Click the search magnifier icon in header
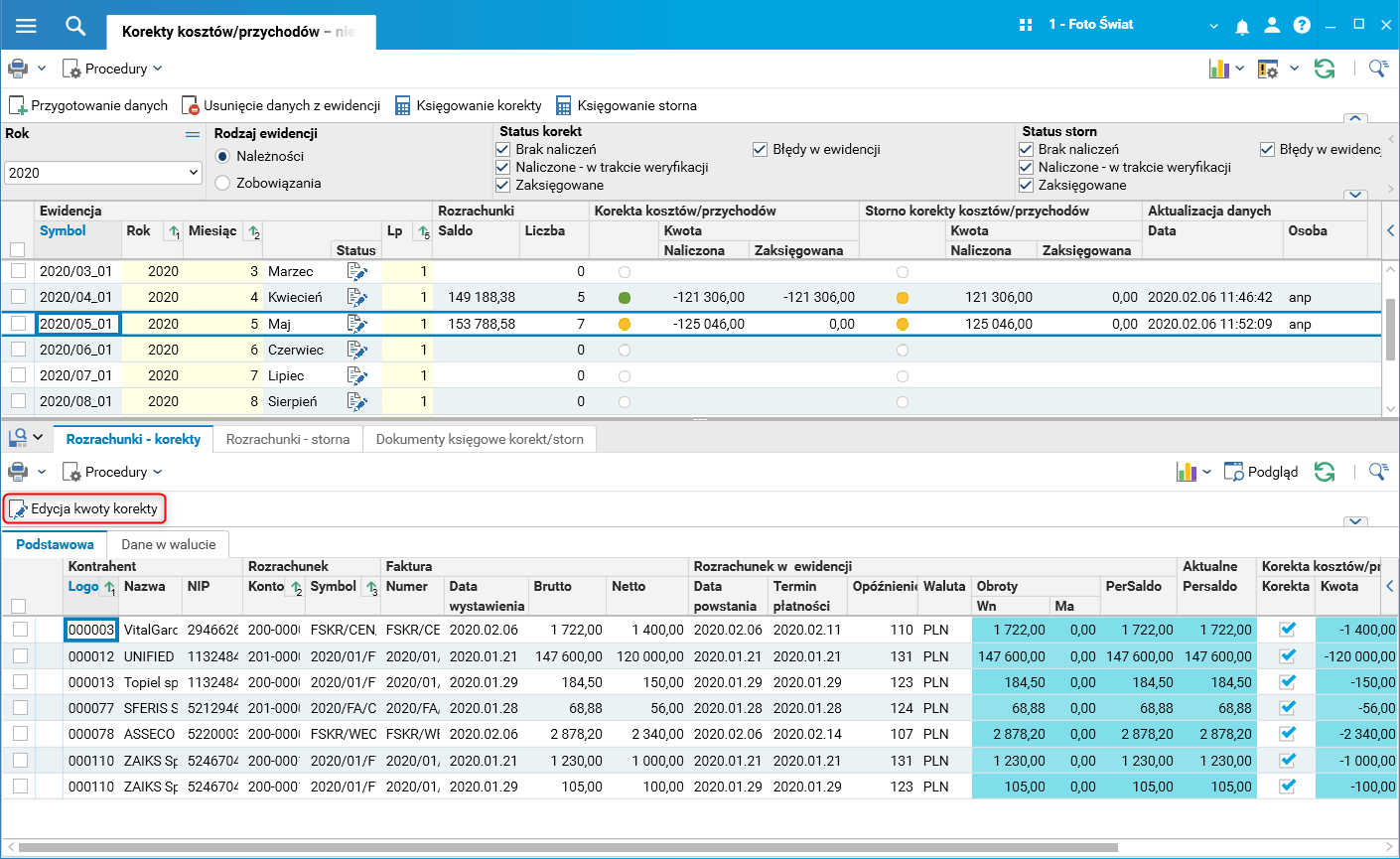 pyautogui.click(x=75, y=26)
